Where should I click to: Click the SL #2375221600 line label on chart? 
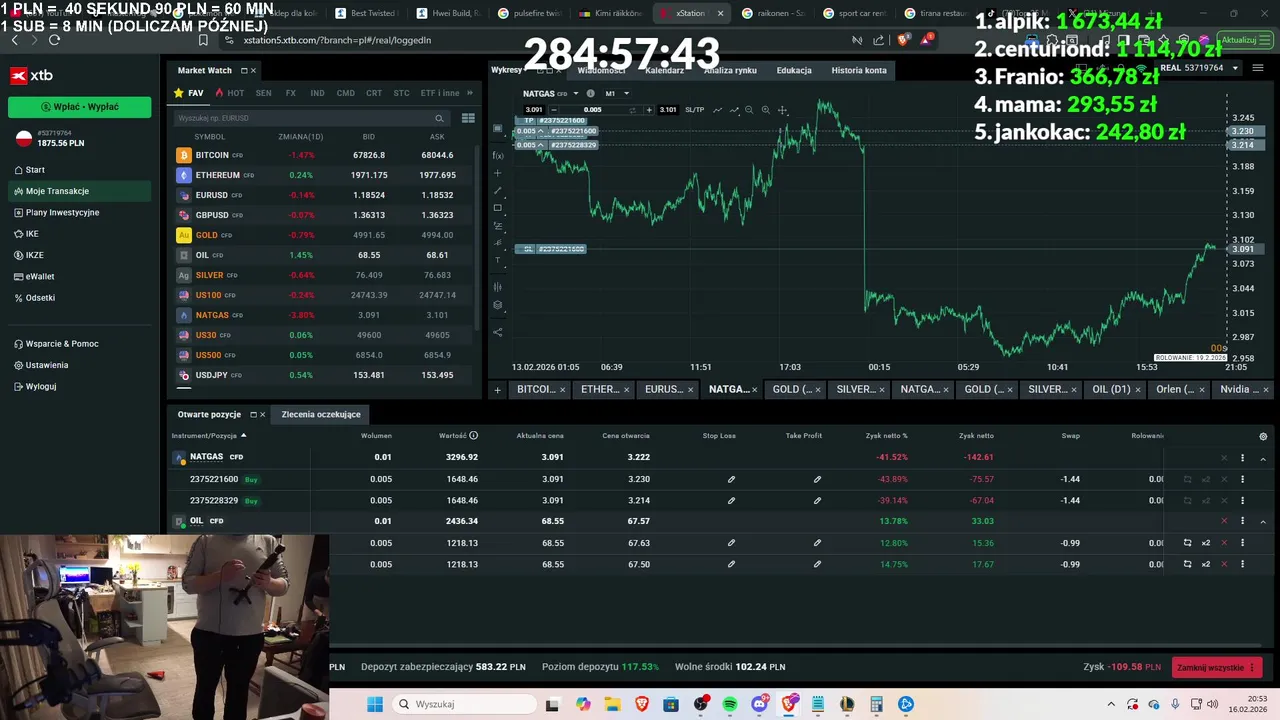point(551,249)
